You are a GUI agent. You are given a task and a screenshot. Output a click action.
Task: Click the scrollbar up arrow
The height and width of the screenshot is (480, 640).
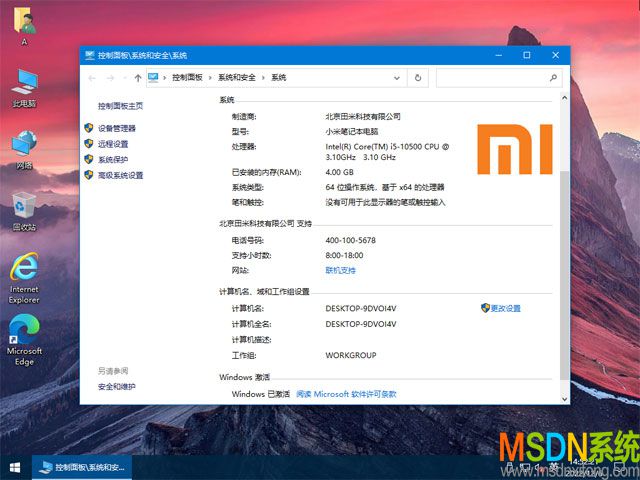pos(564,98)
